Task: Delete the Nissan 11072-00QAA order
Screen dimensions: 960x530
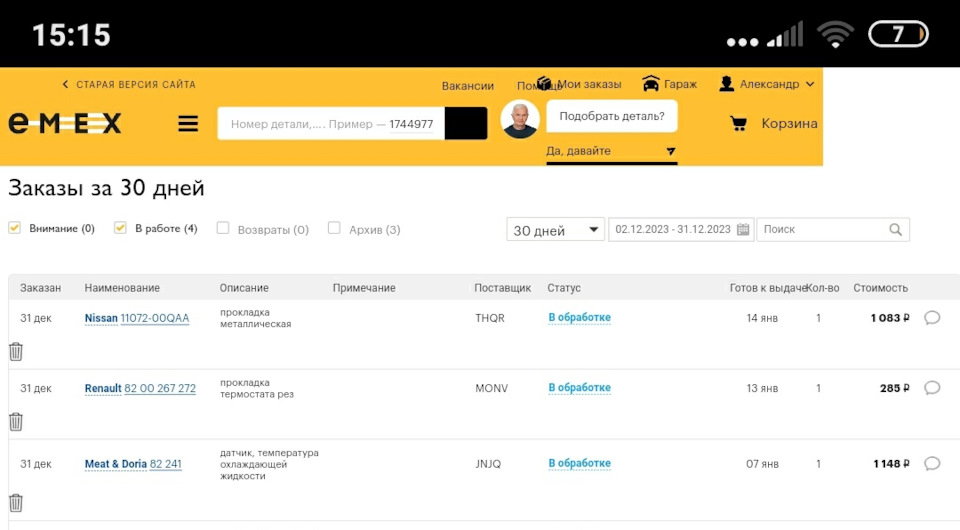Action: point(16,351)
